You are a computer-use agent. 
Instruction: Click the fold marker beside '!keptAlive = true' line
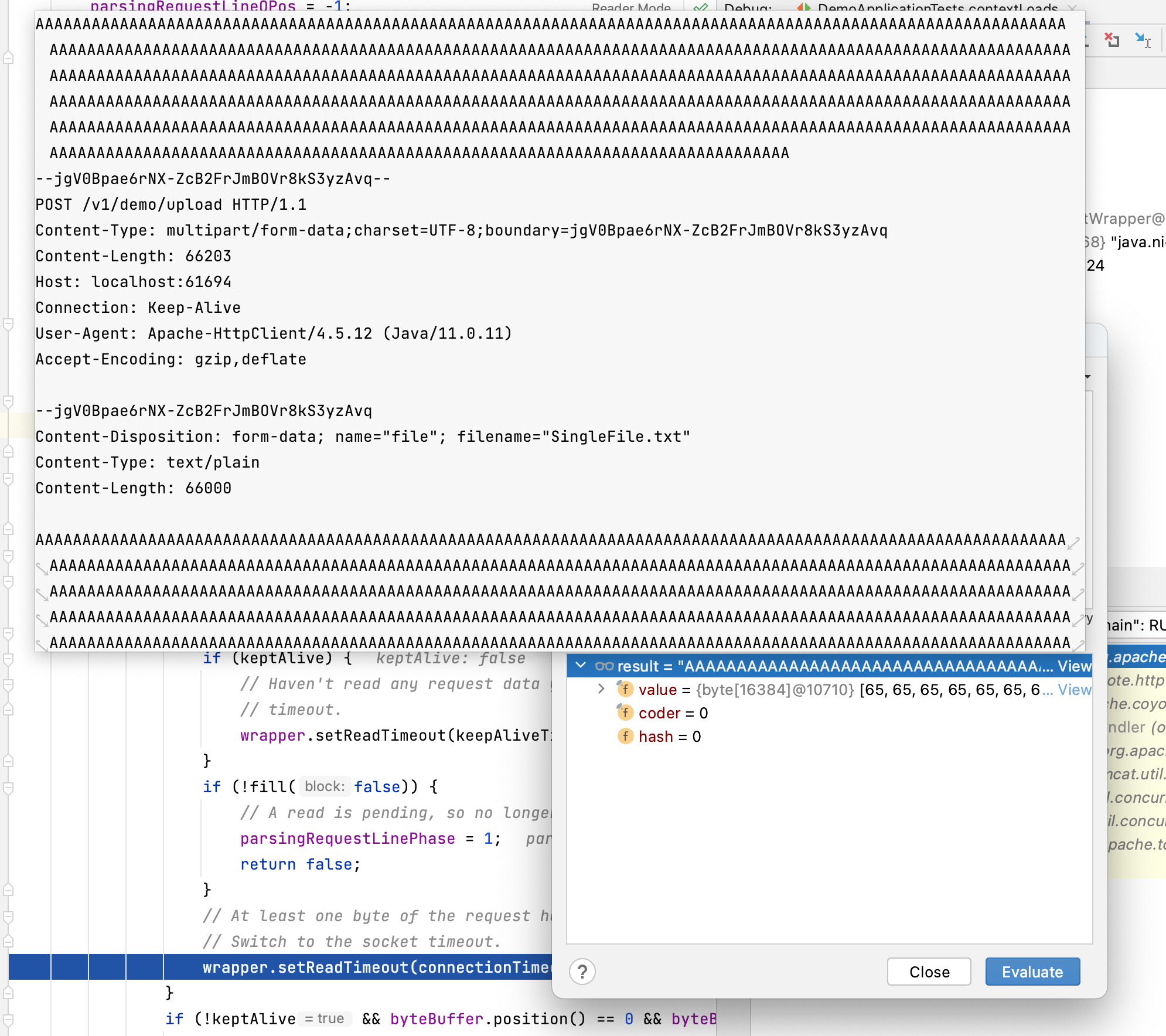click(8, 1020)
